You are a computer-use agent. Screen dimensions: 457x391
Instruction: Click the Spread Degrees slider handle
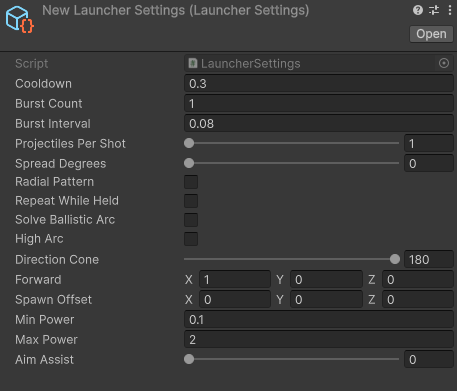click(189, 163)
